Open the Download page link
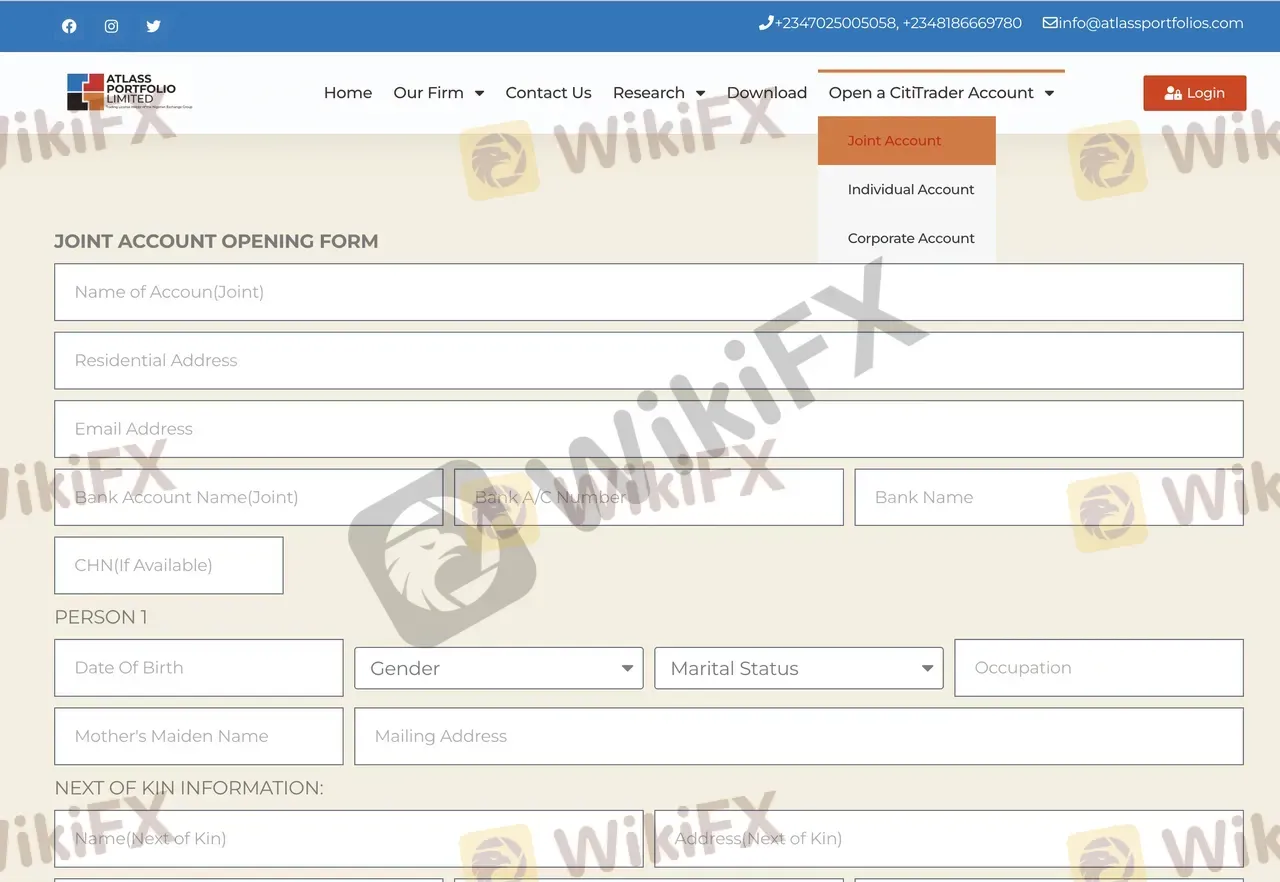The height and width of the screenshot is (882, 1280). [x=766, y=93]
